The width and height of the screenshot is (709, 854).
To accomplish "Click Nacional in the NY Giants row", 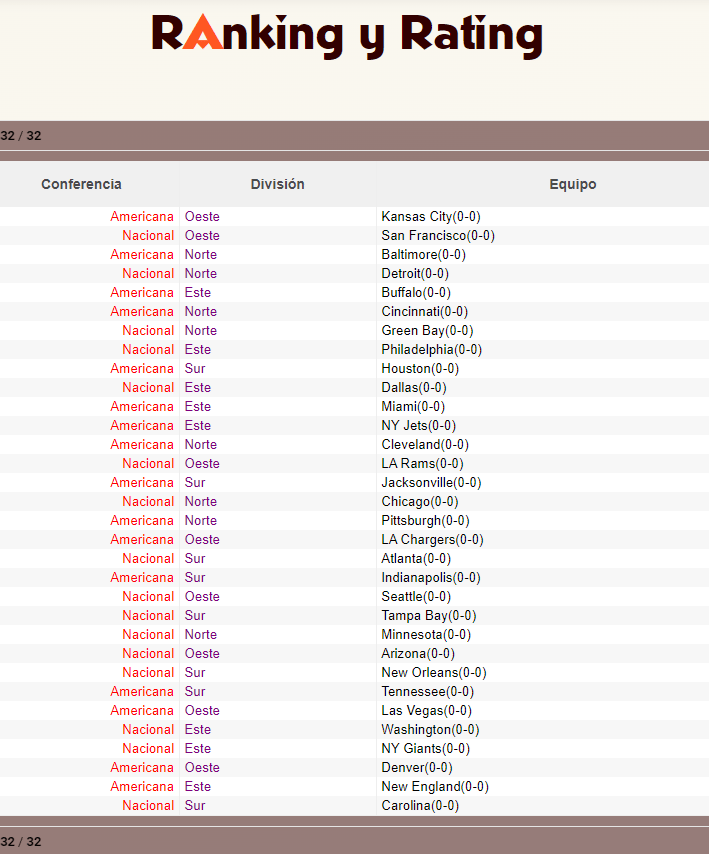I will pos(148,748).
